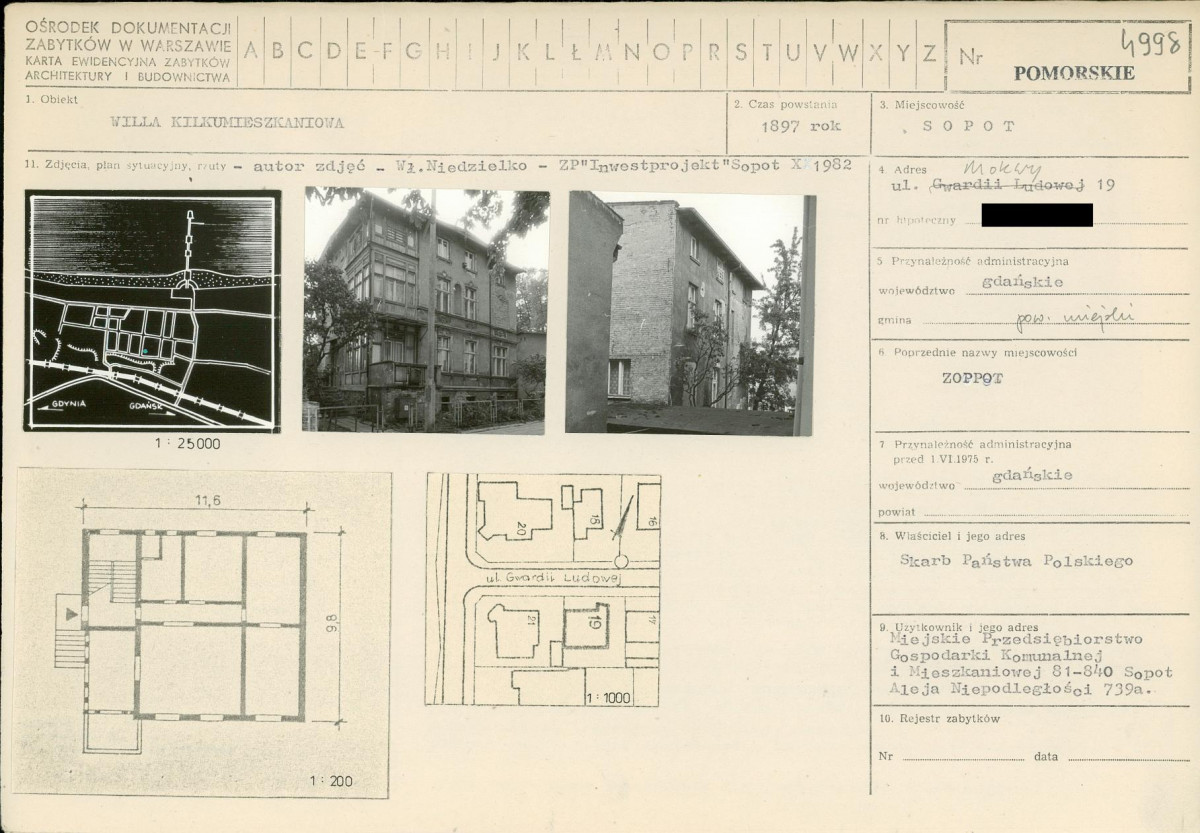
Task: Click the black redaction bar beside nr hipoteczny
Action: click(1036, 215)
